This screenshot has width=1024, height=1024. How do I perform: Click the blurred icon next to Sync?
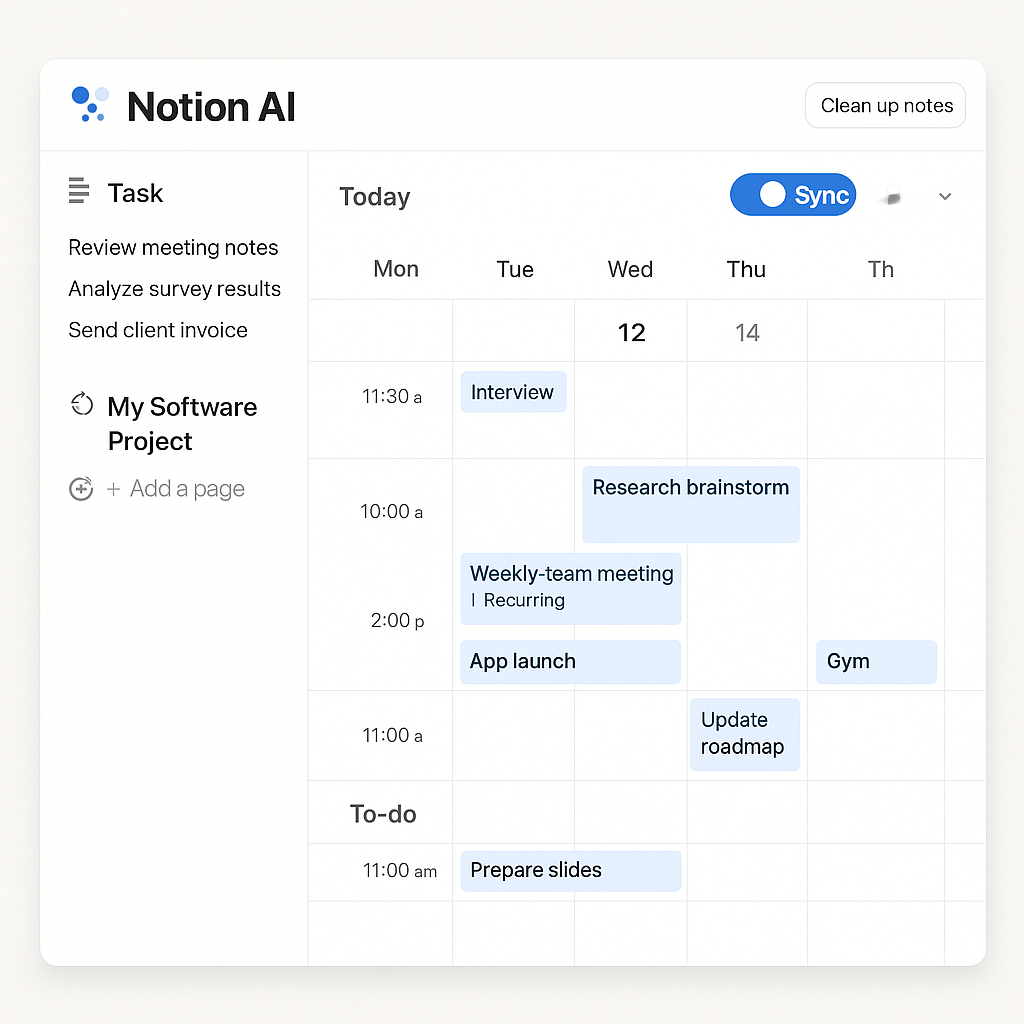891,198
